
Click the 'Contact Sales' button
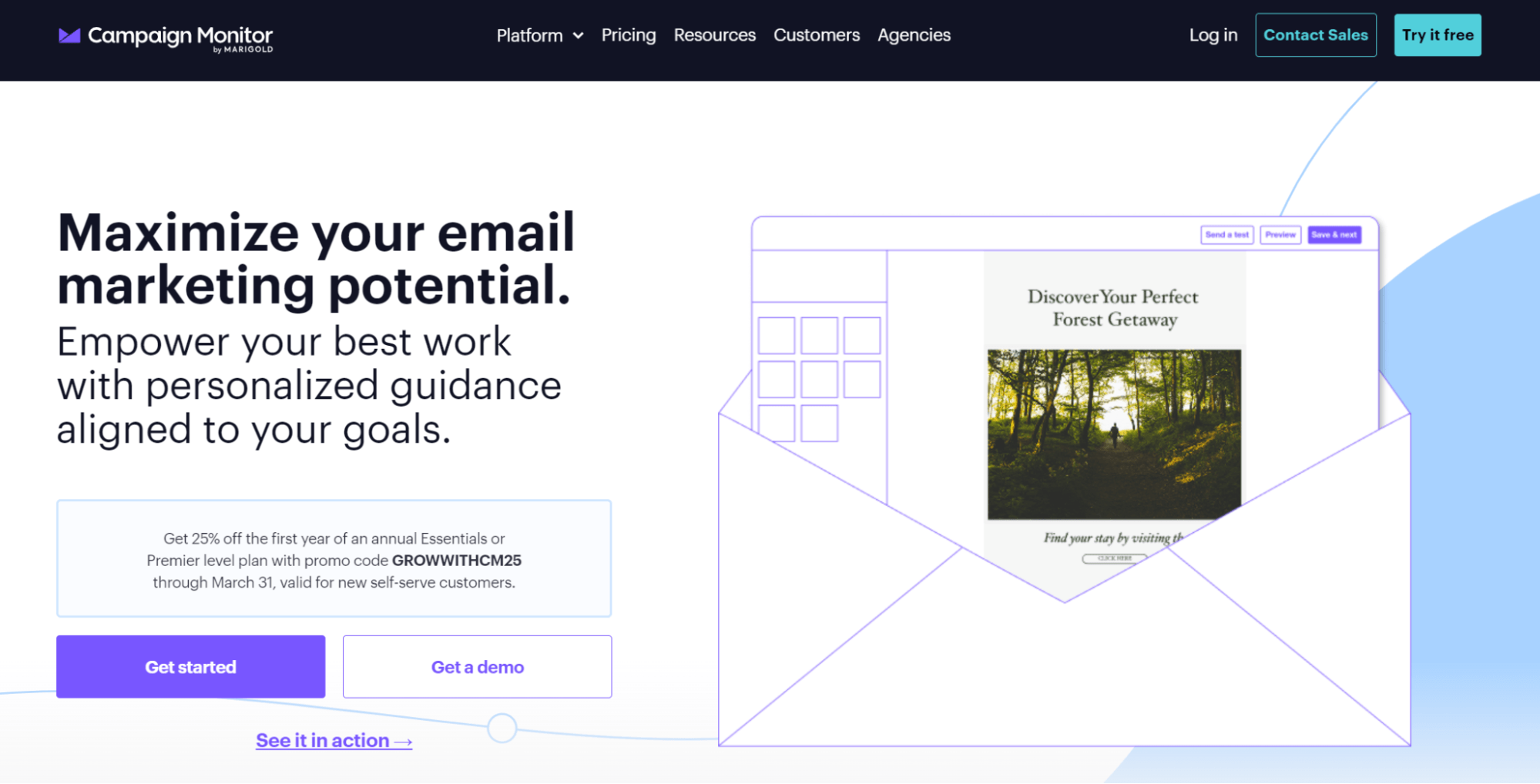coord(1316,35)
